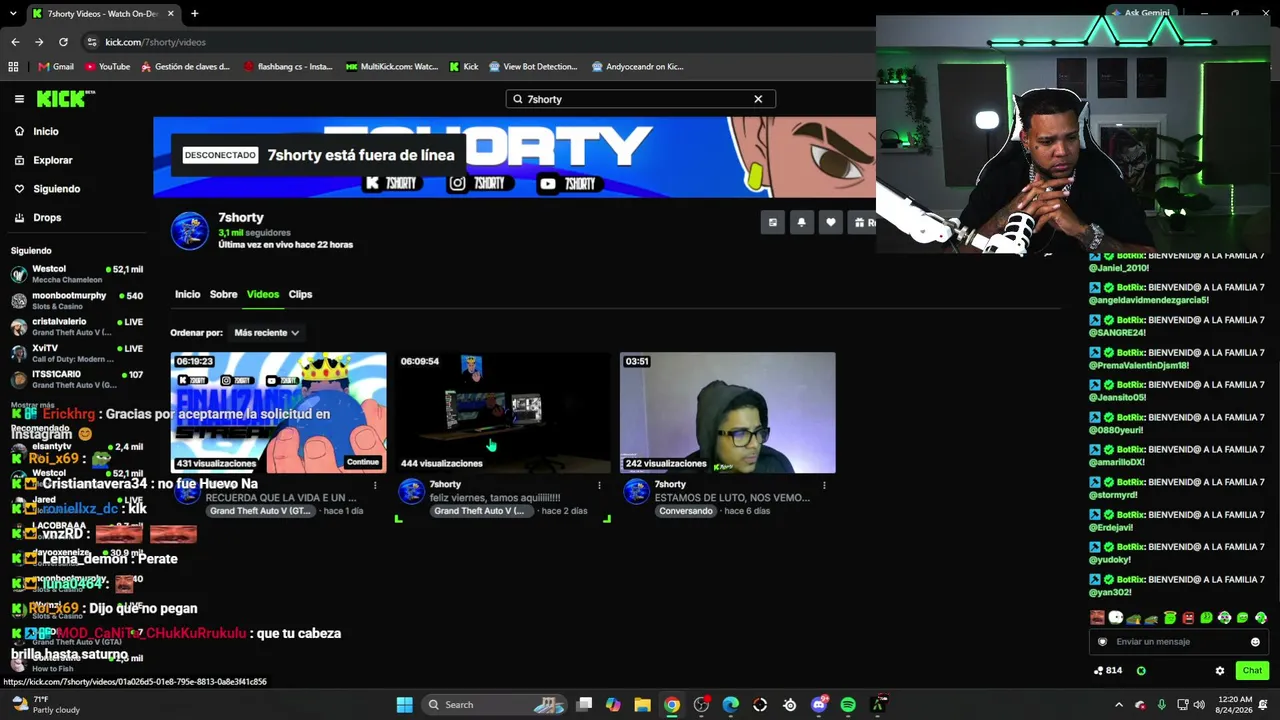This screenshot has height=720, width=1280.
Task: Open XviTV channel in Siguiendo list
Action: (78, 353)
